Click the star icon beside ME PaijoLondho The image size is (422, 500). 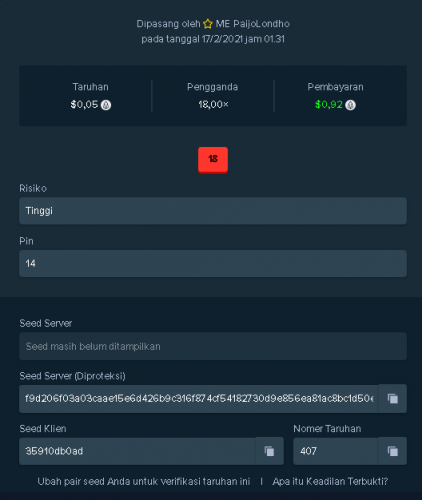208,24
